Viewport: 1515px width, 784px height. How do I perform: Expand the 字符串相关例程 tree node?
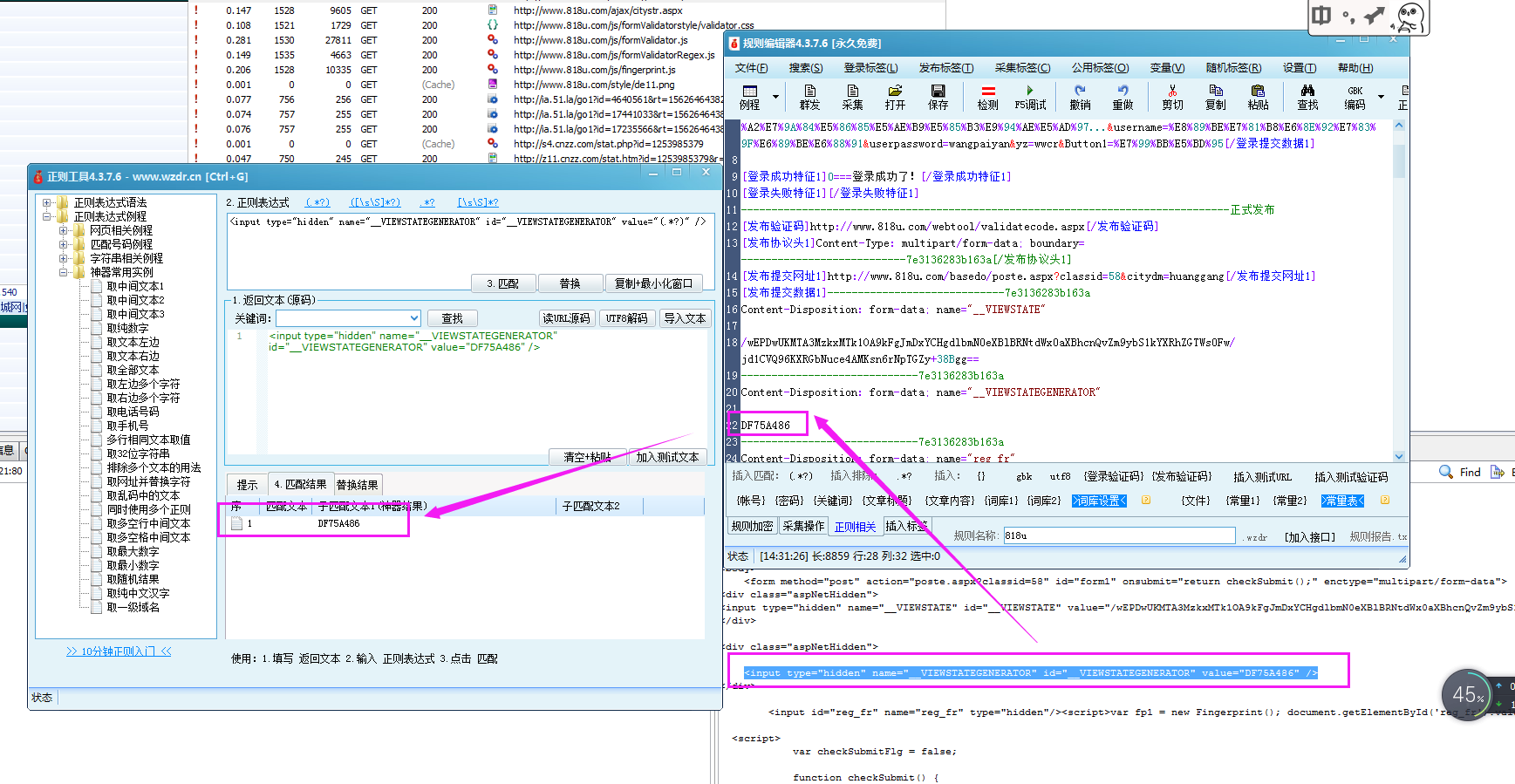pyautogui.click(x=64, y=258)
